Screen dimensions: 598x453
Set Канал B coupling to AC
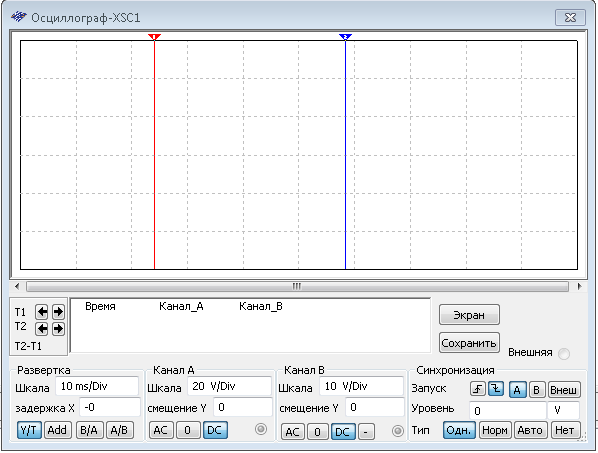[x=293, y=432]
